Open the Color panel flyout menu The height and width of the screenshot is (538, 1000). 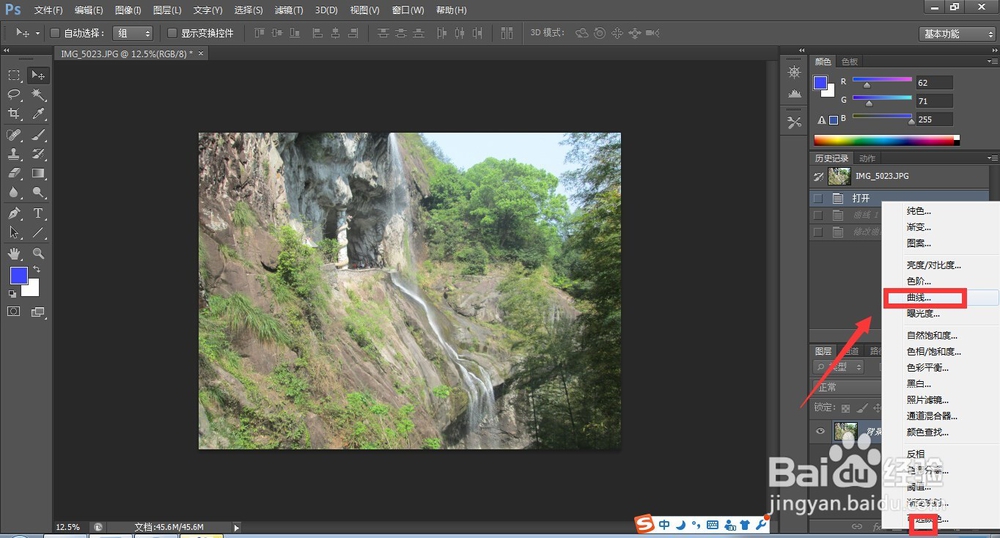992,61
